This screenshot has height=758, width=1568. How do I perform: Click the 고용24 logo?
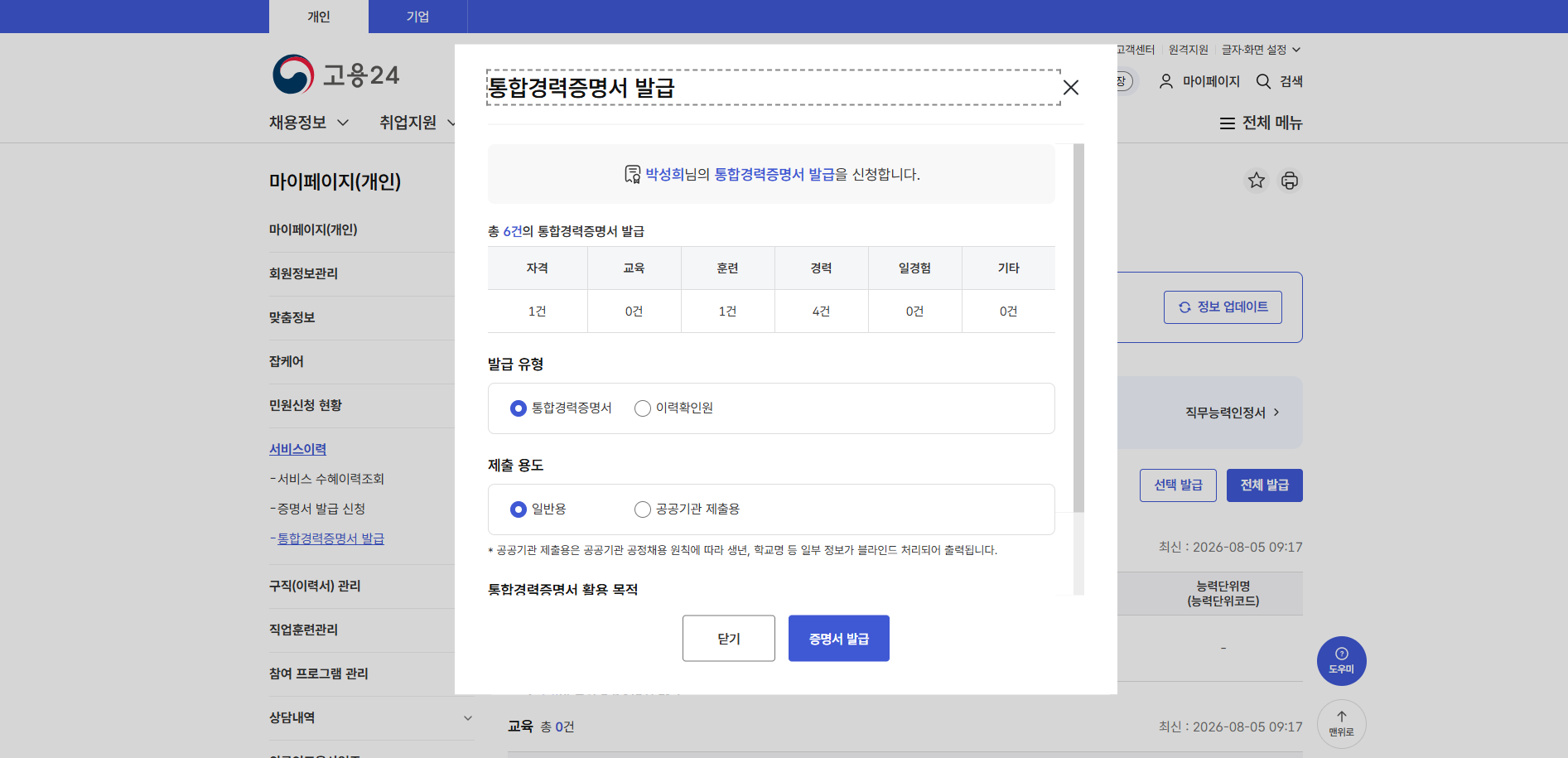(x=336, y=75)
